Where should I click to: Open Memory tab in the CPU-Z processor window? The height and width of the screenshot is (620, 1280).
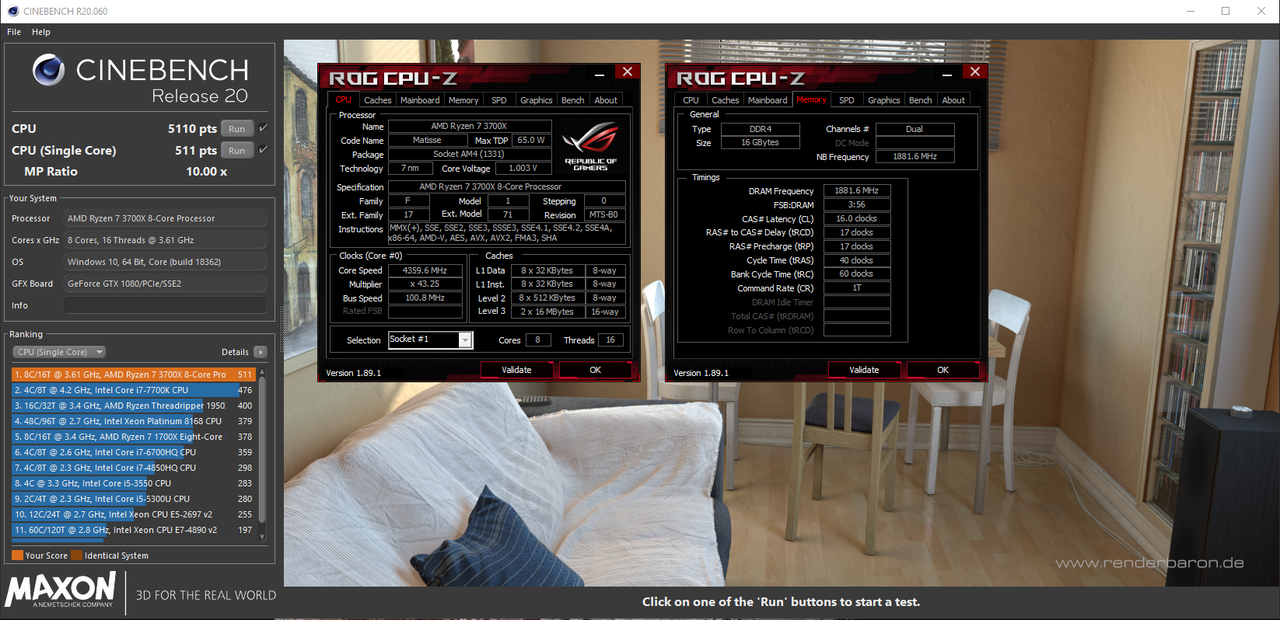[x=463, y=100]
